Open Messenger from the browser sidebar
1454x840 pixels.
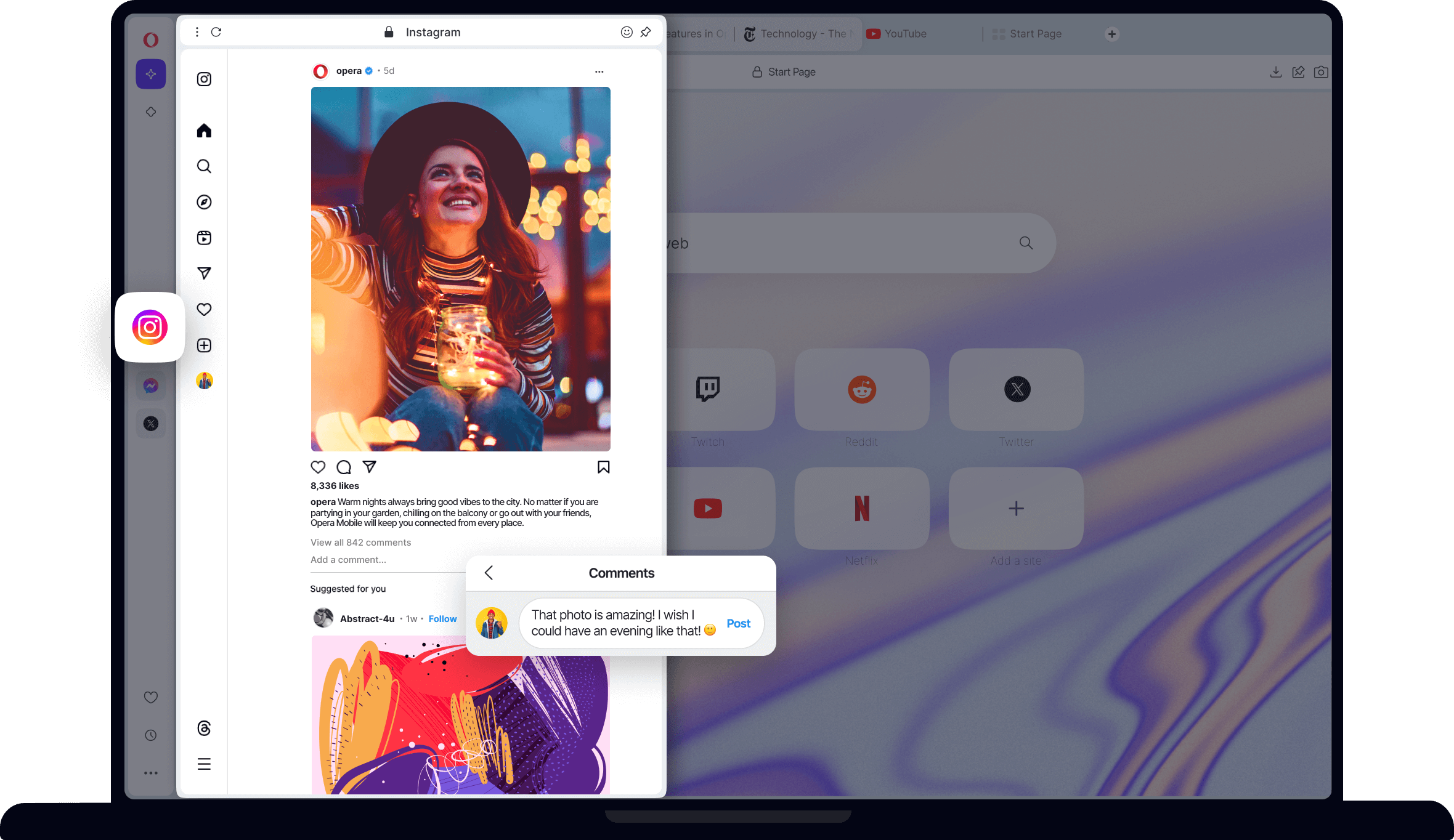[x=150, y=385]
